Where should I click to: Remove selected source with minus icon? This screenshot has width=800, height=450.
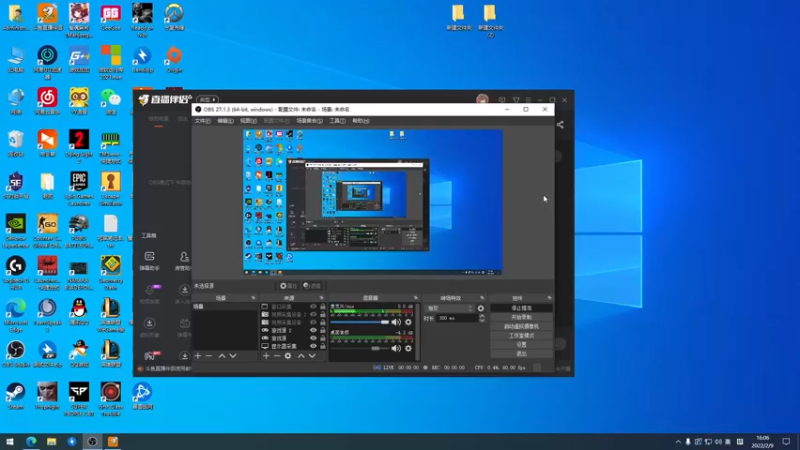point(277,356)
